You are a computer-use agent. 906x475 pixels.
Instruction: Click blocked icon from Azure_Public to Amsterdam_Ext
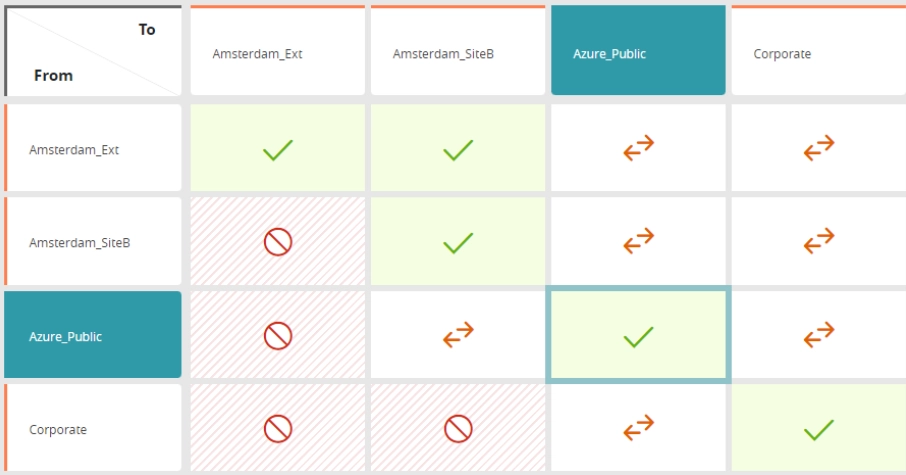click(x=278, y=336)
